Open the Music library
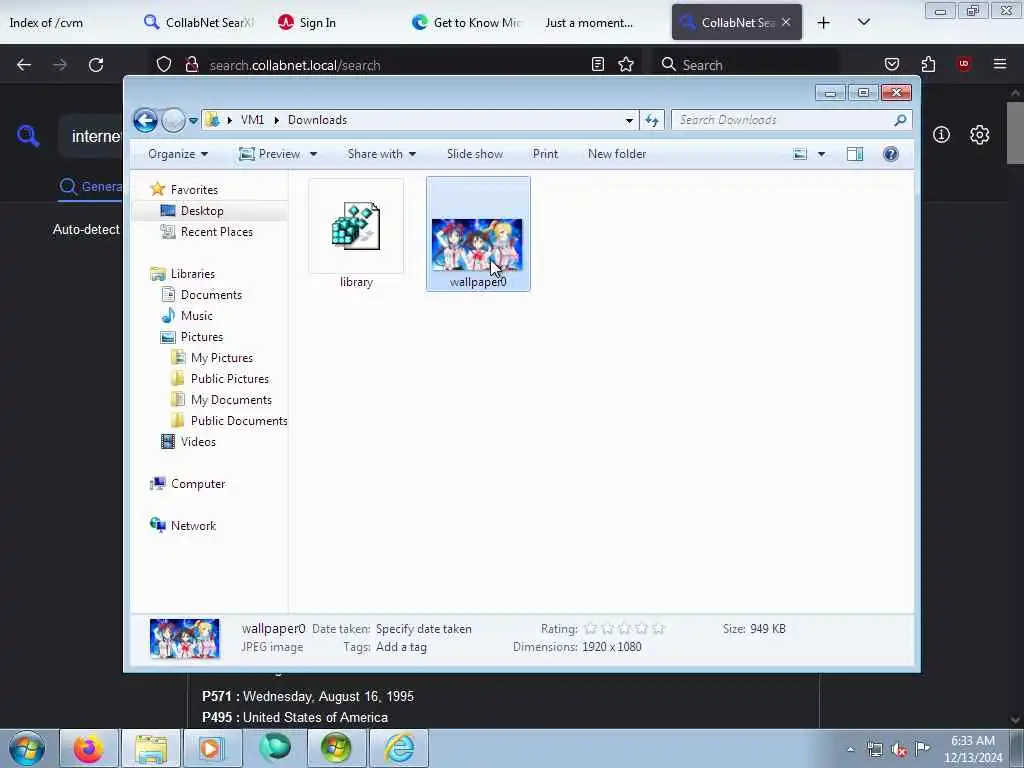The image size is (1024, 768). click(197, 316)
